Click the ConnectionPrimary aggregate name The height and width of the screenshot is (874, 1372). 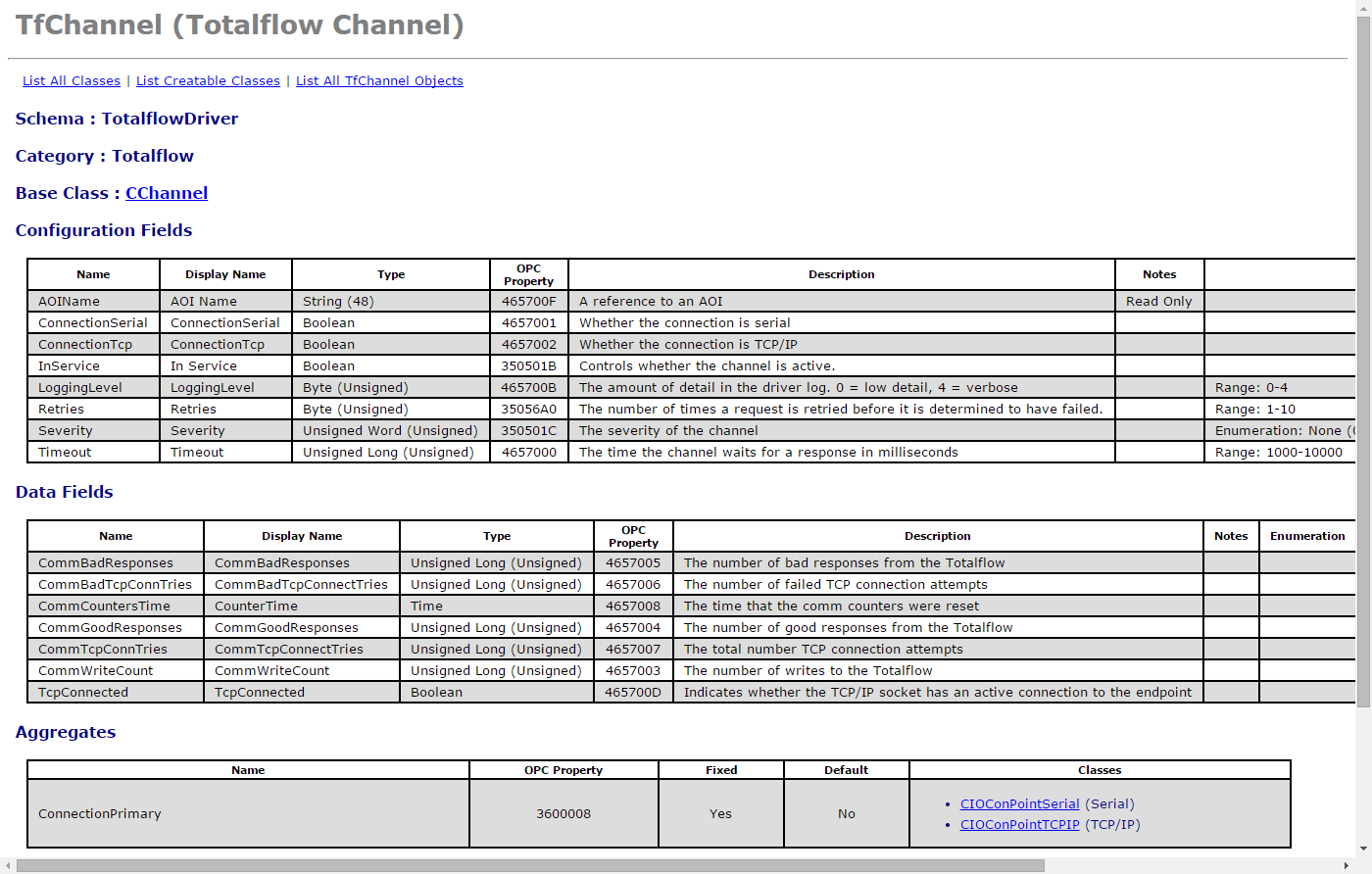click(100, 814)
